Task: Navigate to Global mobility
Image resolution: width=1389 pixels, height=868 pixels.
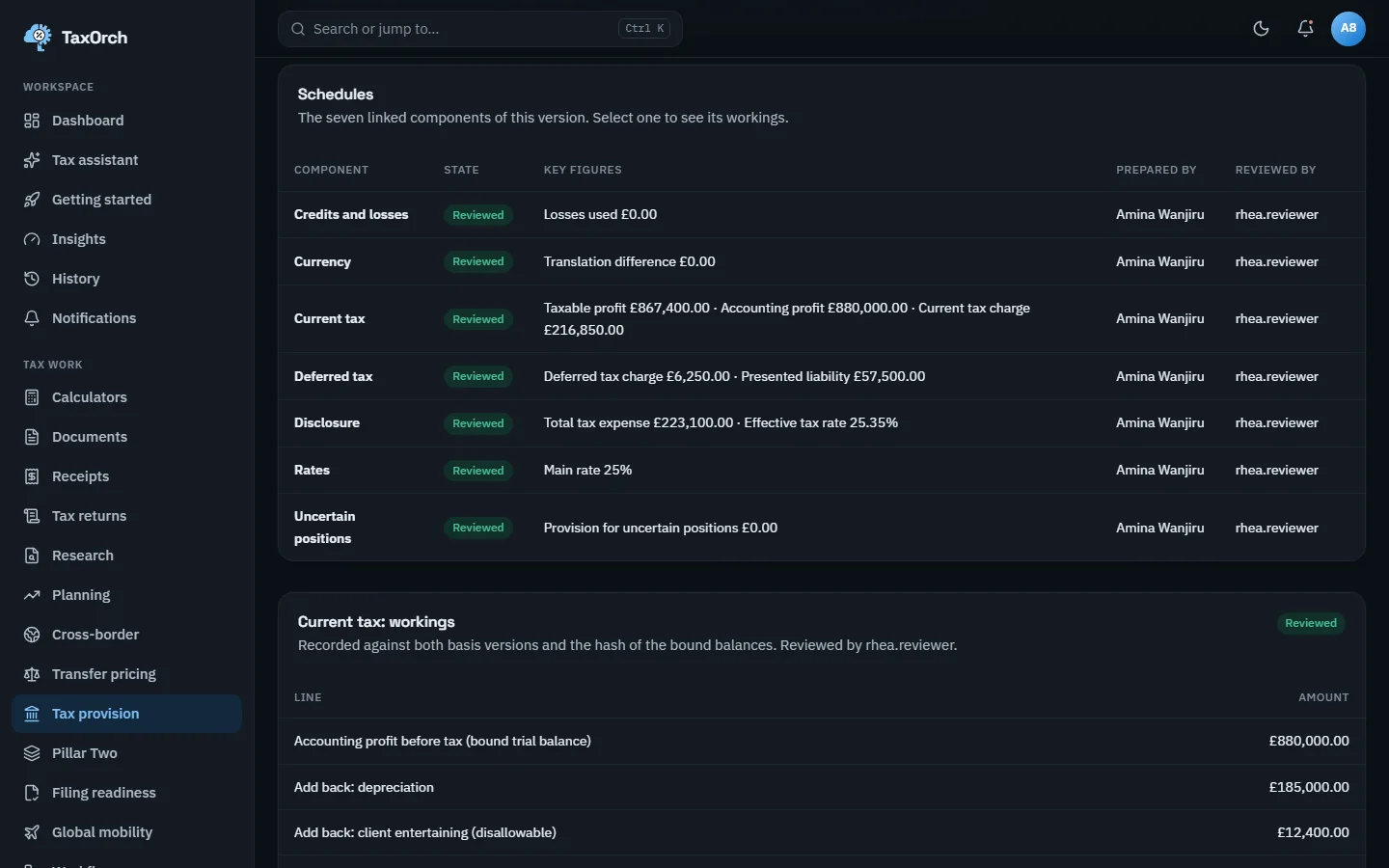Action: tap(126, 832)
